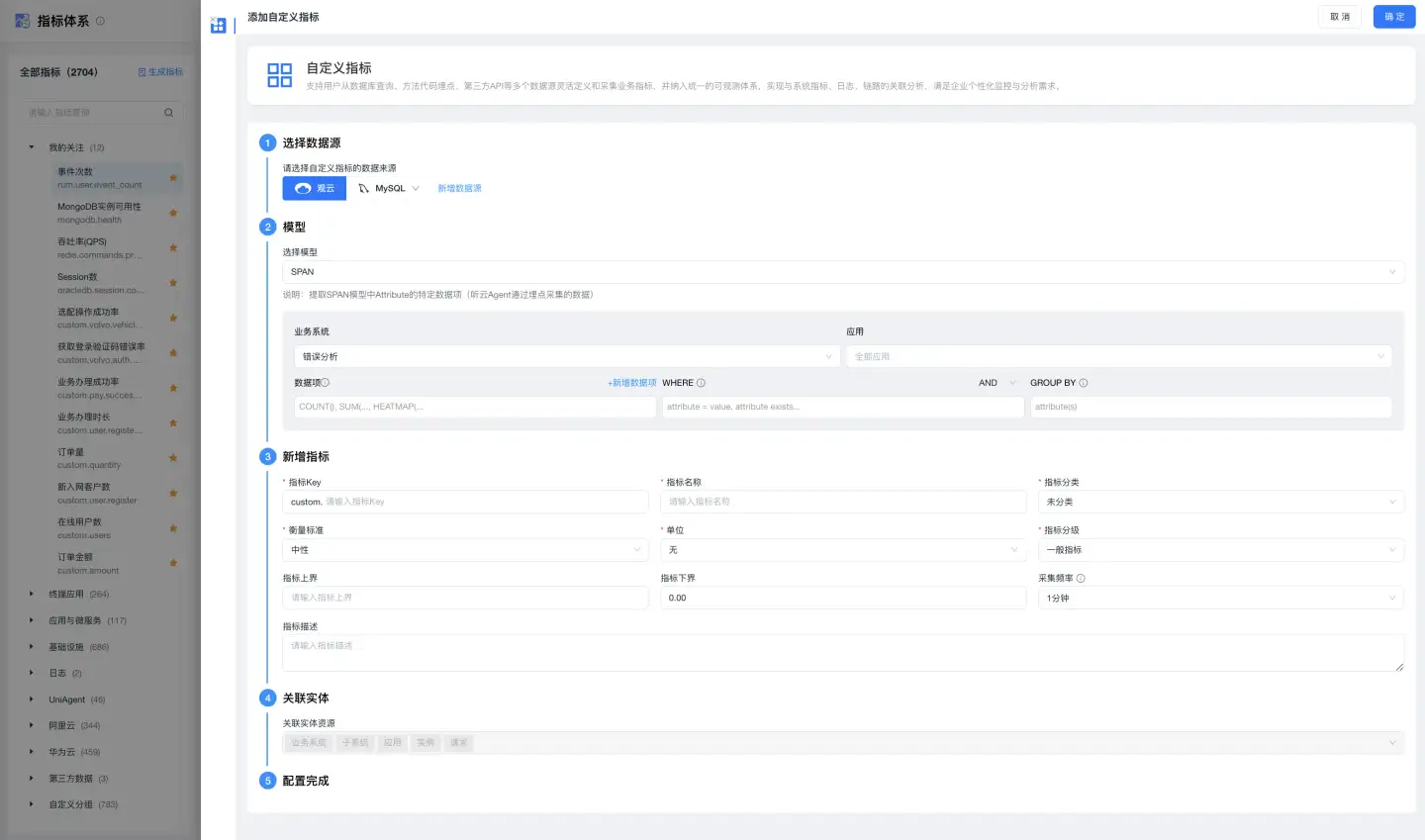The height and width of the screenshot is (840, 1425).
Task: Click the search magnifier icon in sidebar
Action: (168, 113)
